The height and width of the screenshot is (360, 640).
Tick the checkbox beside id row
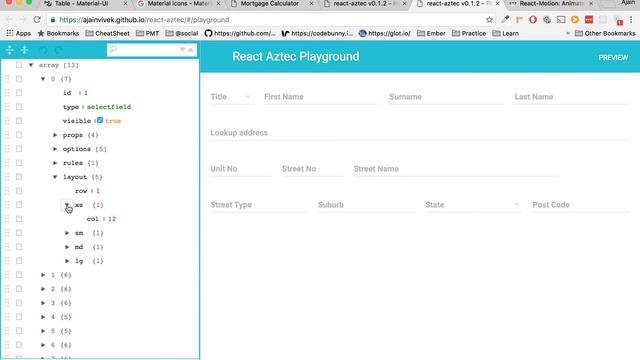pyautogui.click(x=19, y=93)
